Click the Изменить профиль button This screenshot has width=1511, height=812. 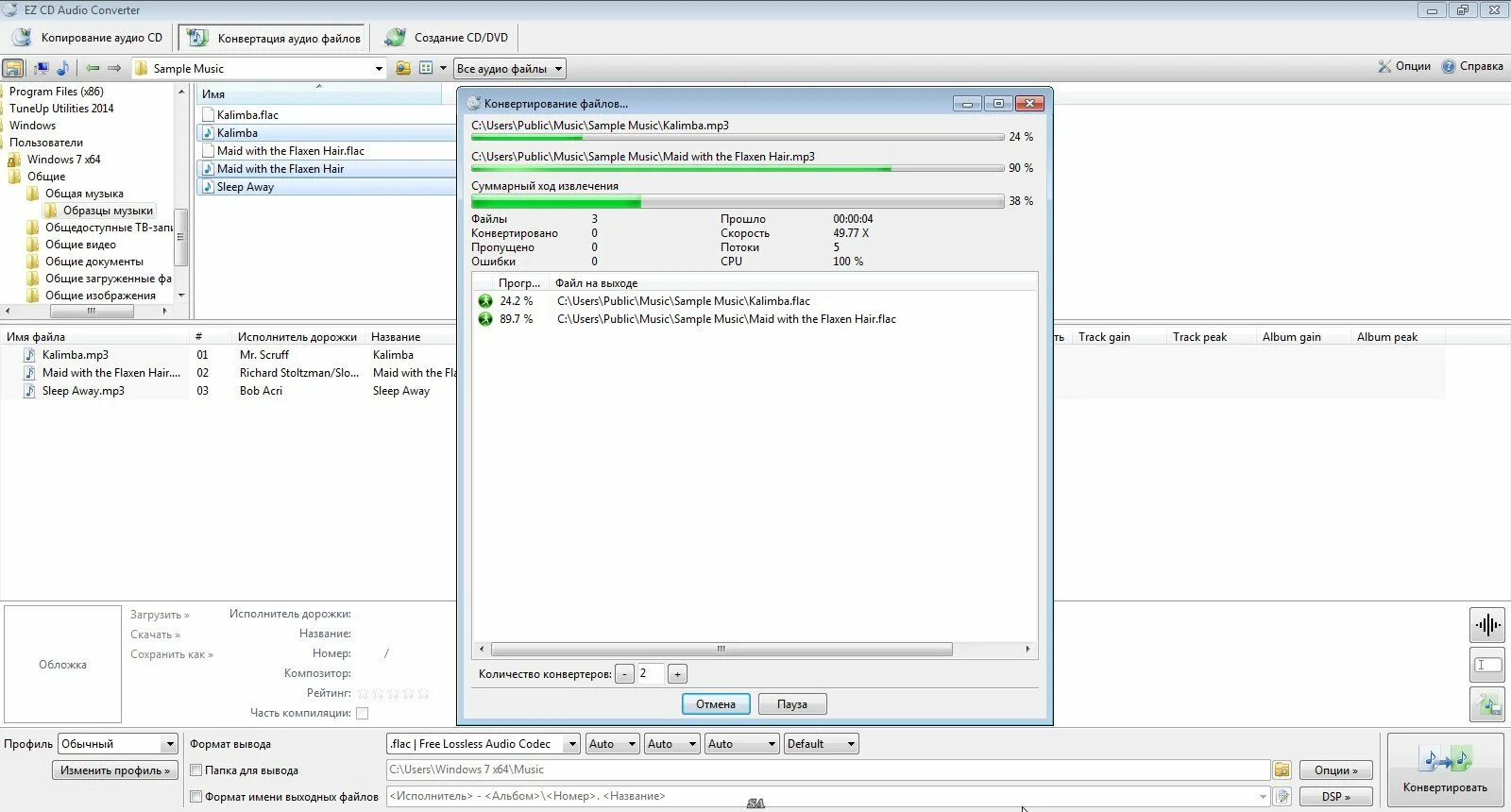115,770
